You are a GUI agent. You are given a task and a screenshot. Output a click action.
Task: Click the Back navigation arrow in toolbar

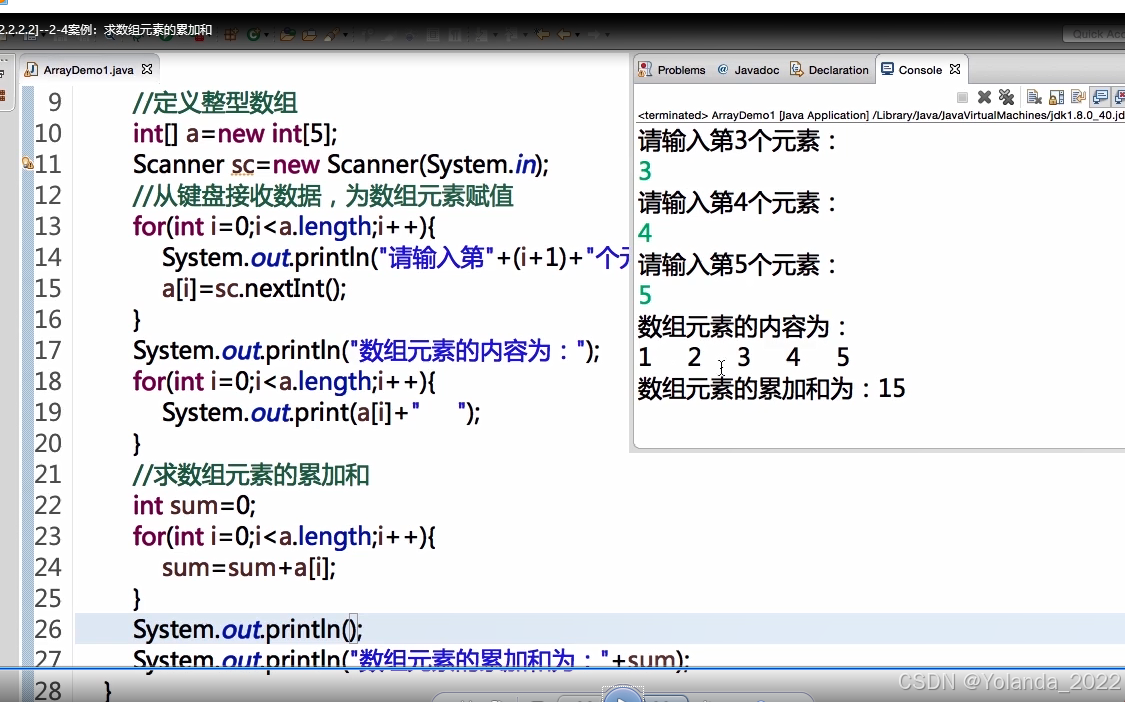pos(564,34)
